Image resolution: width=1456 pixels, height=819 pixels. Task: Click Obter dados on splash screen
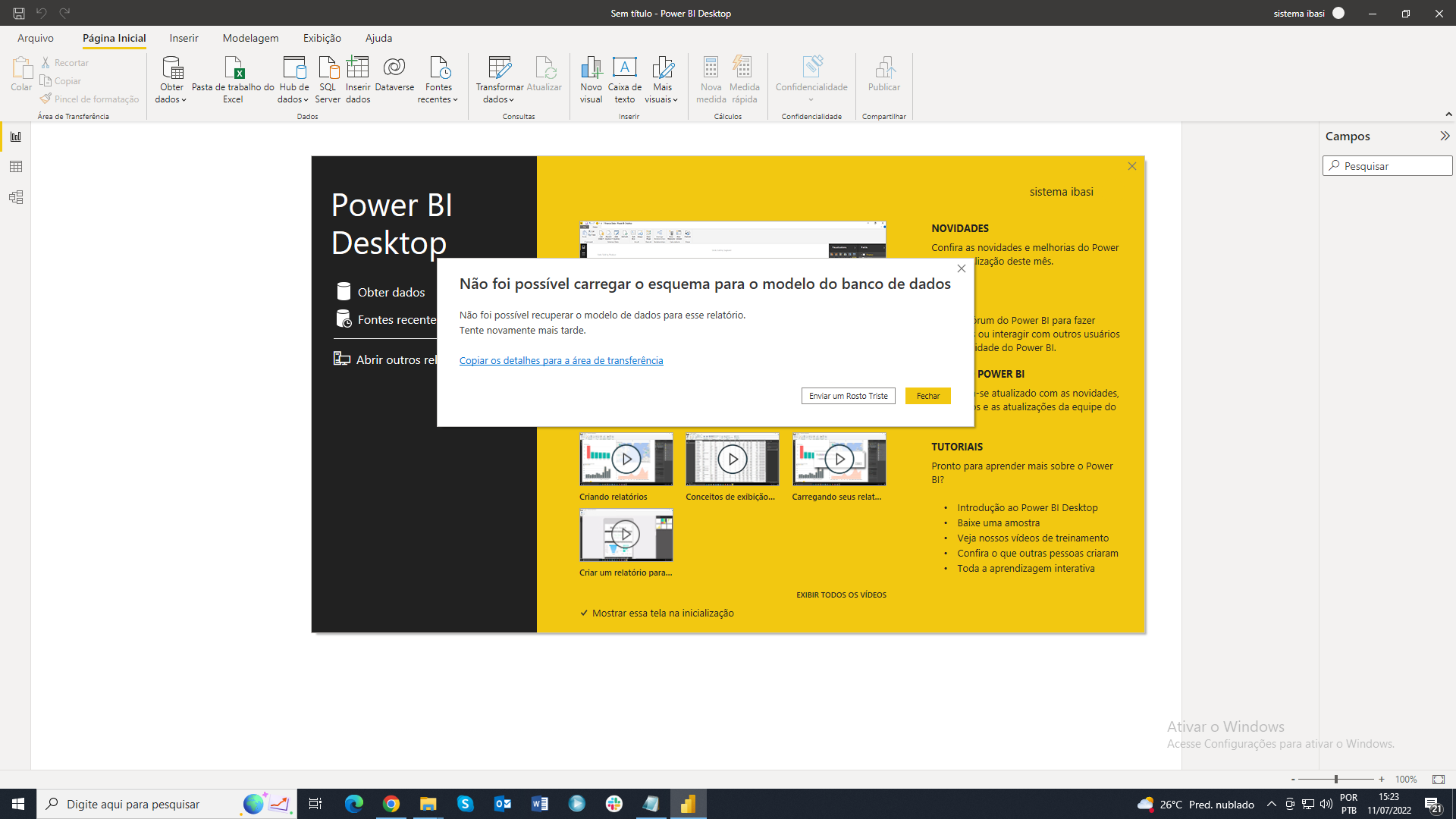coord(380,292)
